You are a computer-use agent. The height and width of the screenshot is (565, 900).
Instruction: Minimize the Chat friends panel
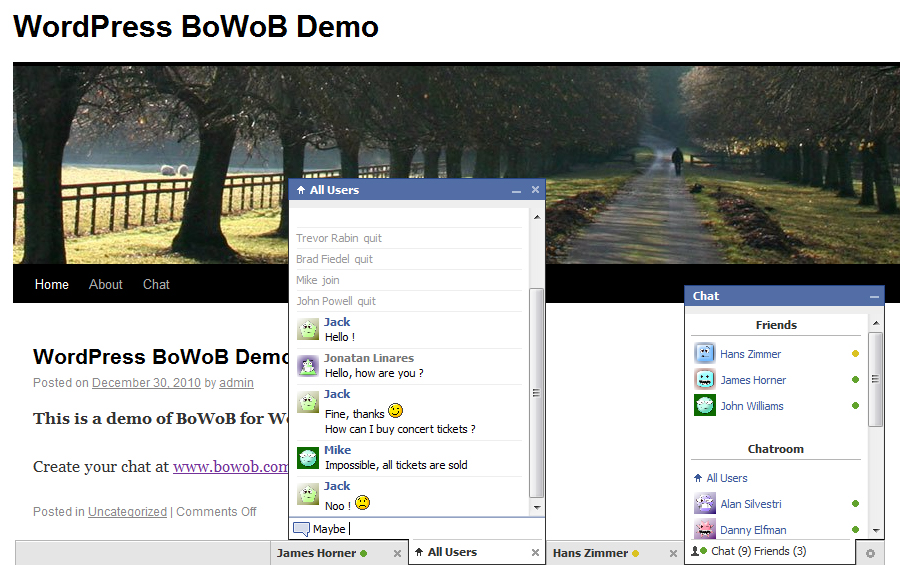pyautogui.click(x=874, y=297)
